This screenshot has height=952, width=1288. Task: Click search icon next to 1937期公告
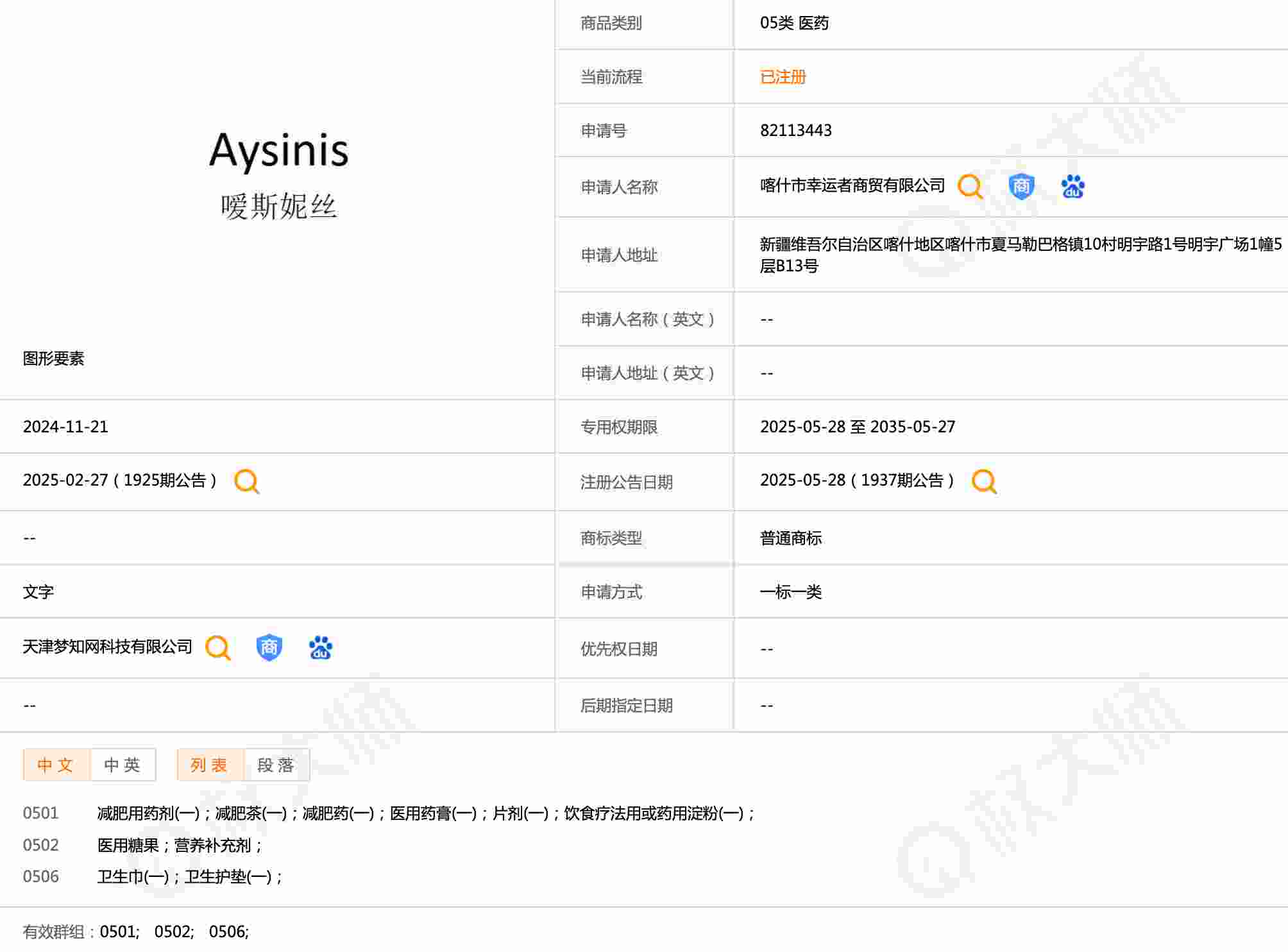[983, 480]
